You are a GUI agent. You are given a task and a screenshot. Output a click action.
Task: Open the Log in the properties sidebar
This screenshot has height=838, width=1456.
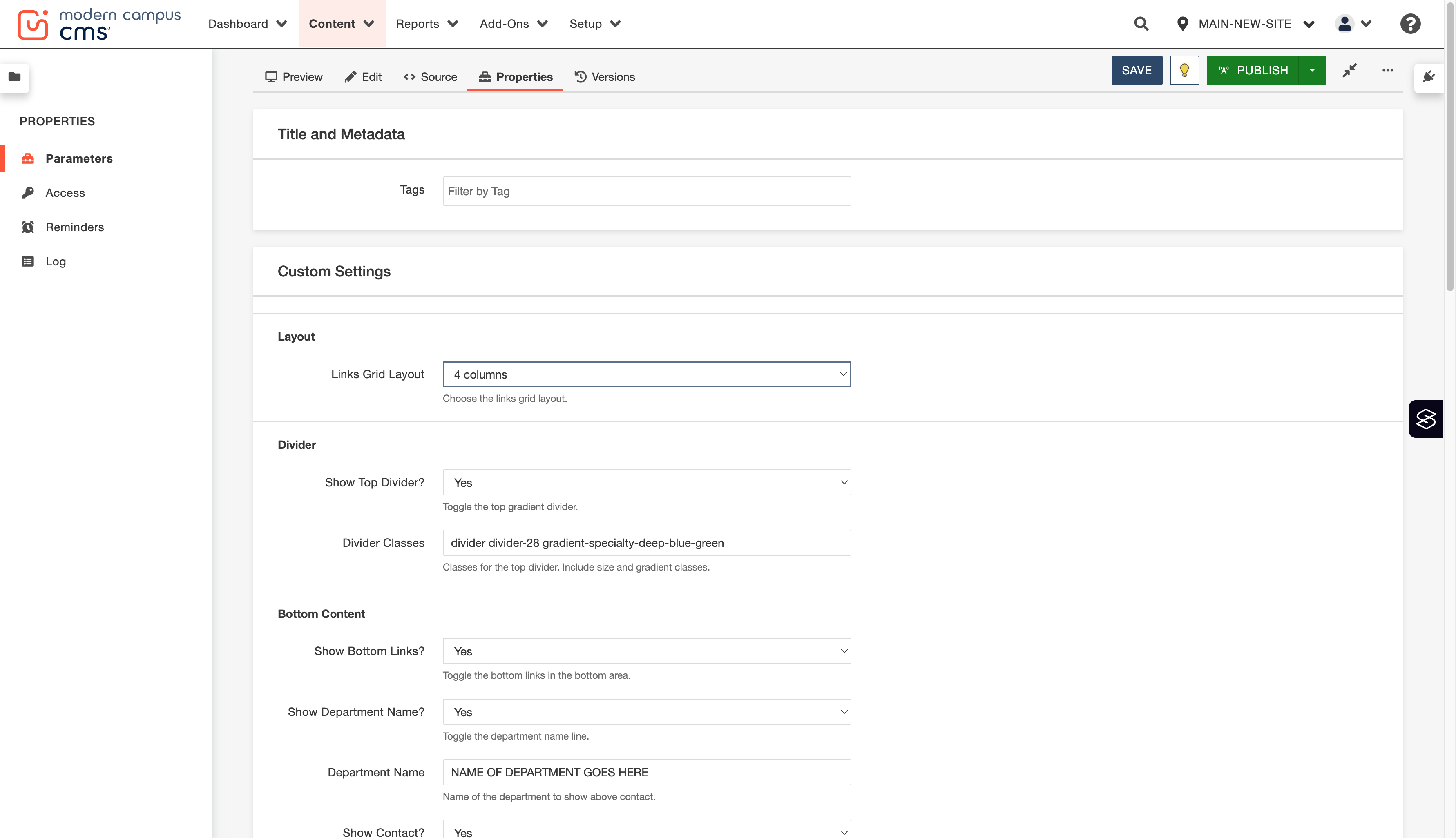pos(55,262)
